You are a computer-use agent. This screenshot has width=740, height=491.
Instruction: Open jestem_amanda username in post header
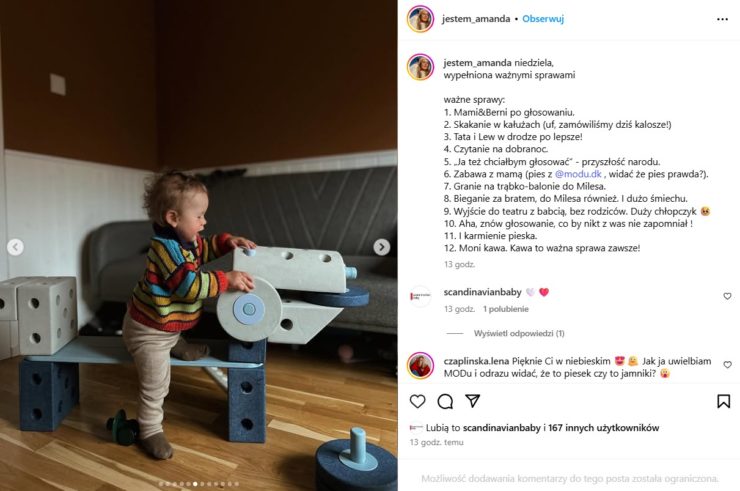click(x=476, y=19)
